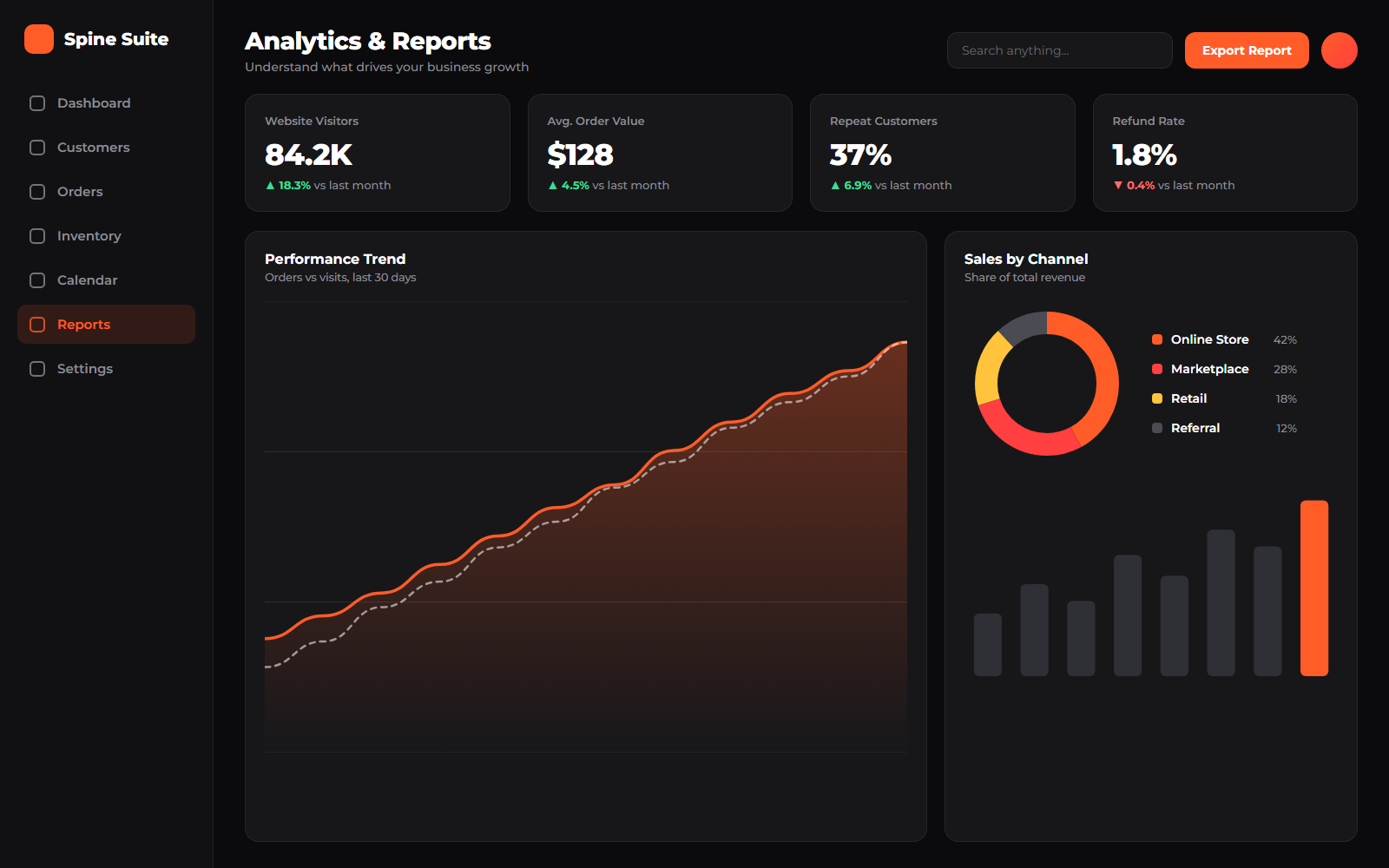Click the Calendar sidebar icon
This screenshot has height=868, width=1389.
coord(37,280)
